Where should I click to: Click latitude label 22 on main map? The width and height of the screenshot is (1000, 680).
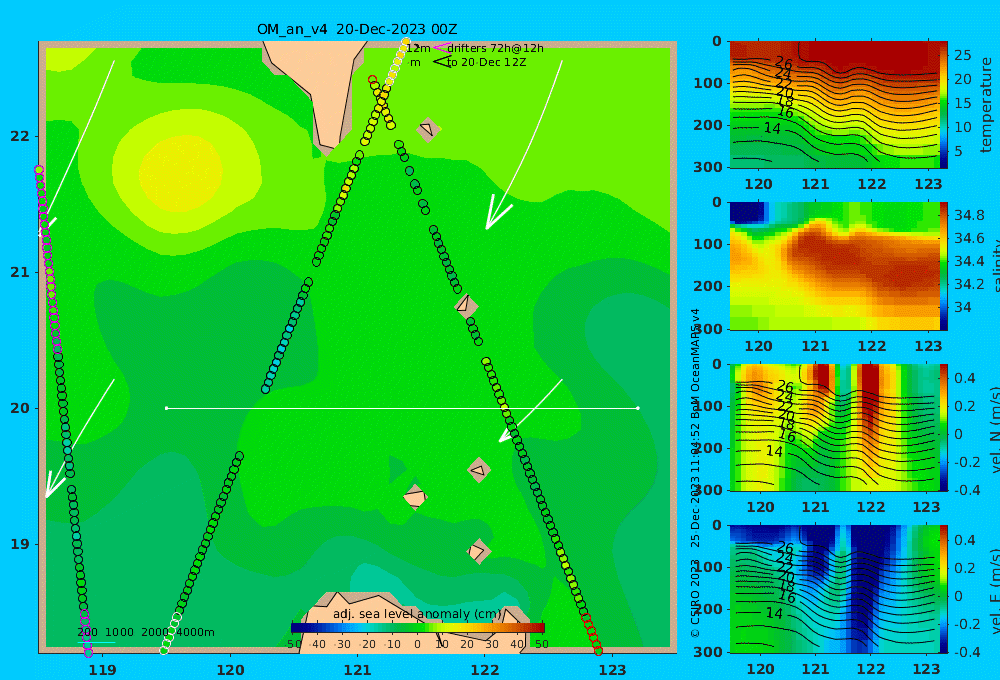[19, 136]
